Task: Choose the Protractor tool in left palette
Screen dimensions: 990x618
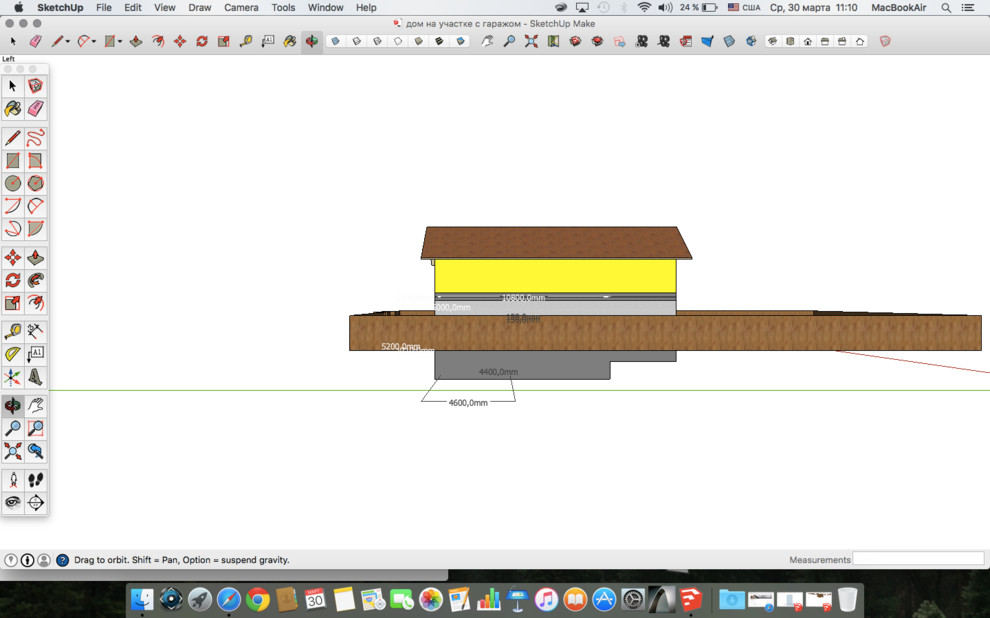Action: pyautogui.click(x=13, y=354)
